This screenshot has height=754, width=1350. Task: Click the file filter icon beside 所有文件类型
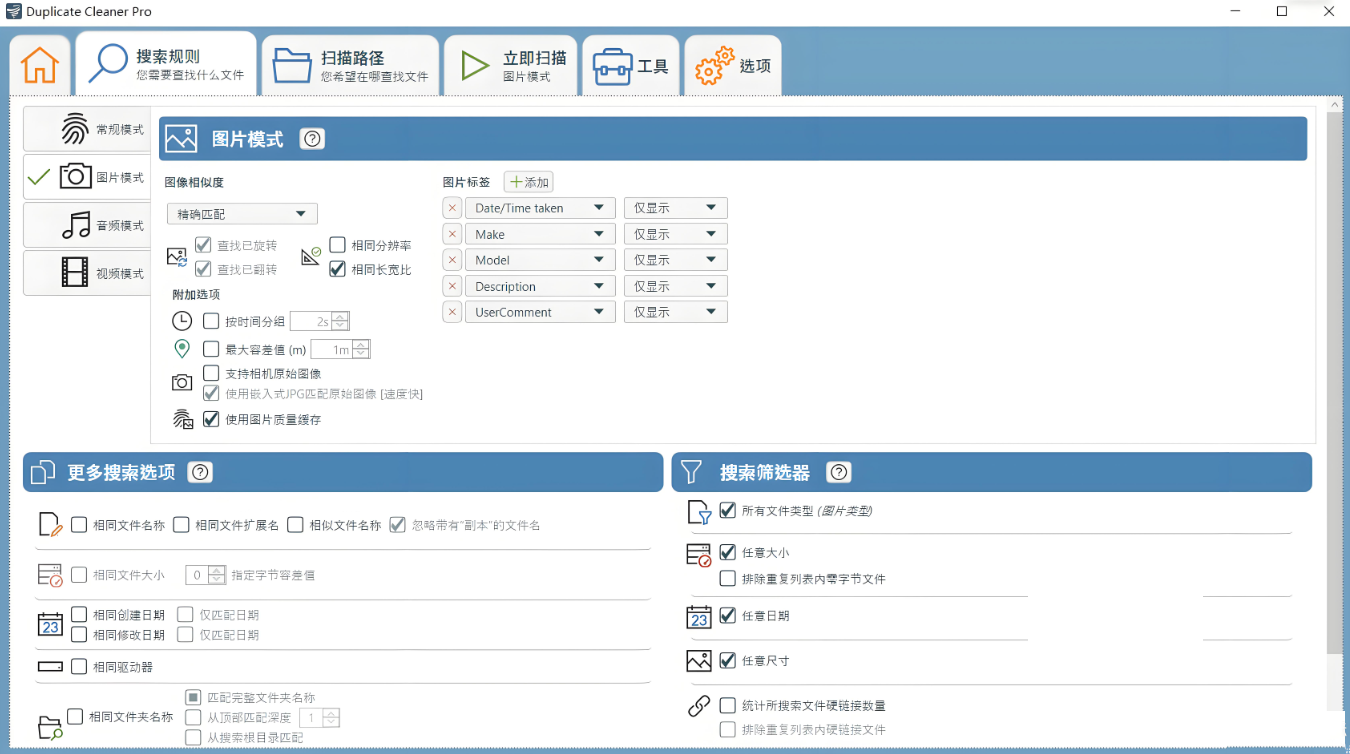point(699,513)
